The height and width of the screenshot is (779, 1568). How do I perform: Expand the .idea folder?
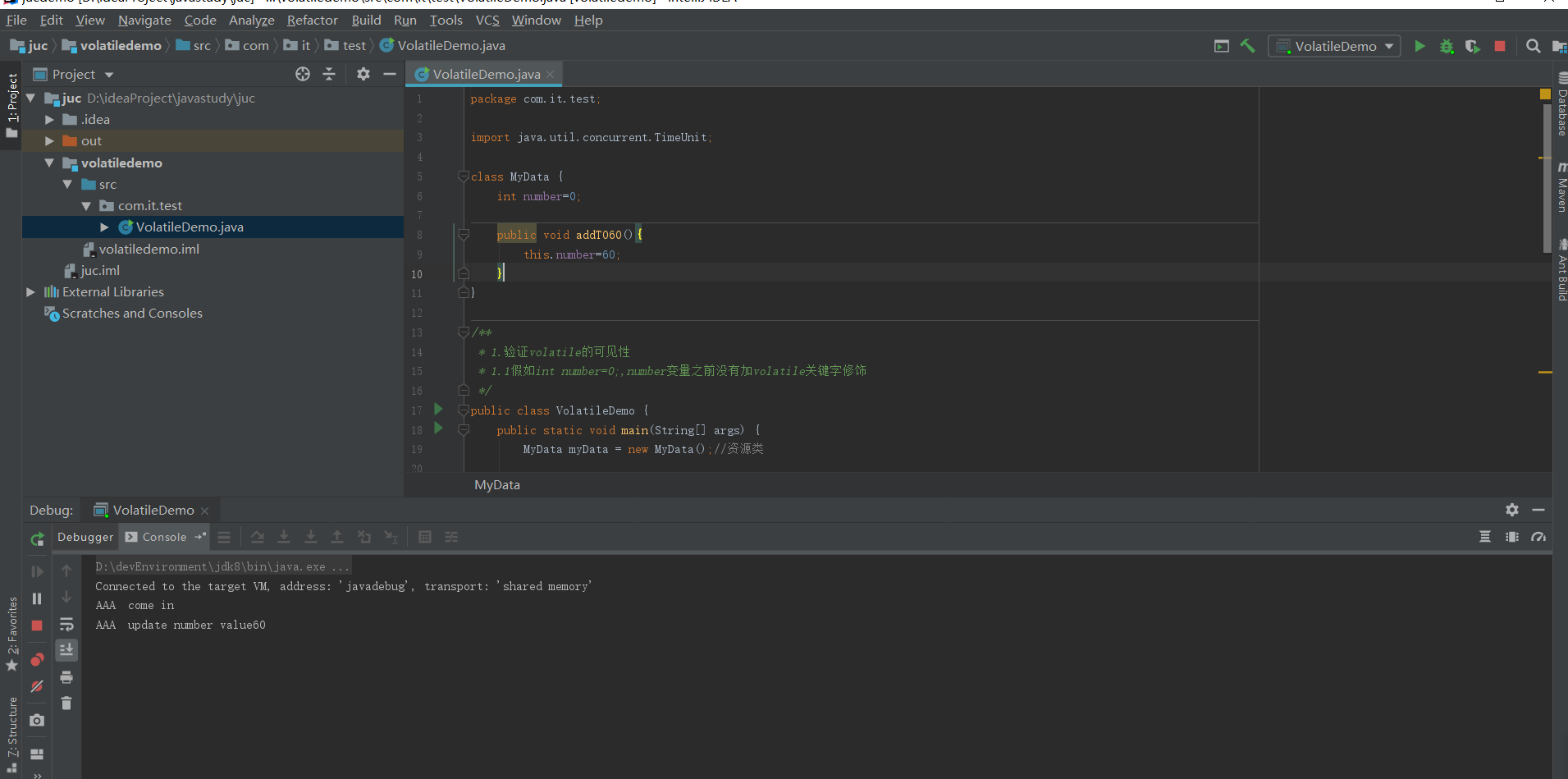coord(49,120)
